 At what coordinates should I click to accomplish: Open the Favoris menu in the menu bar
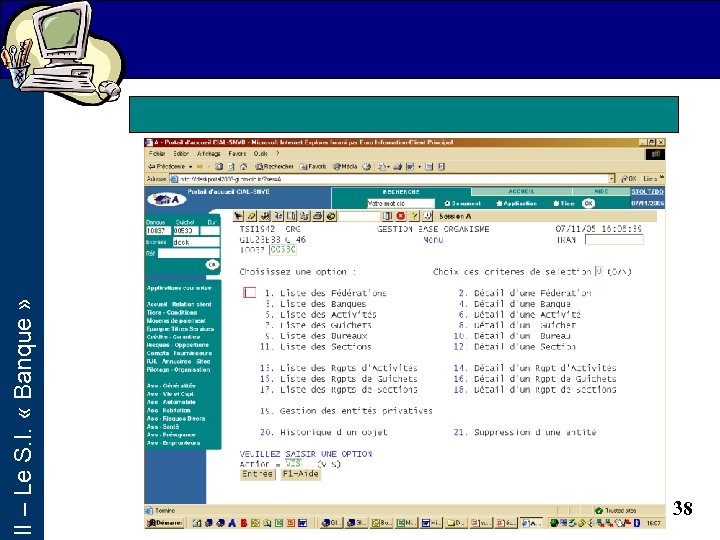tap(237, 154)
